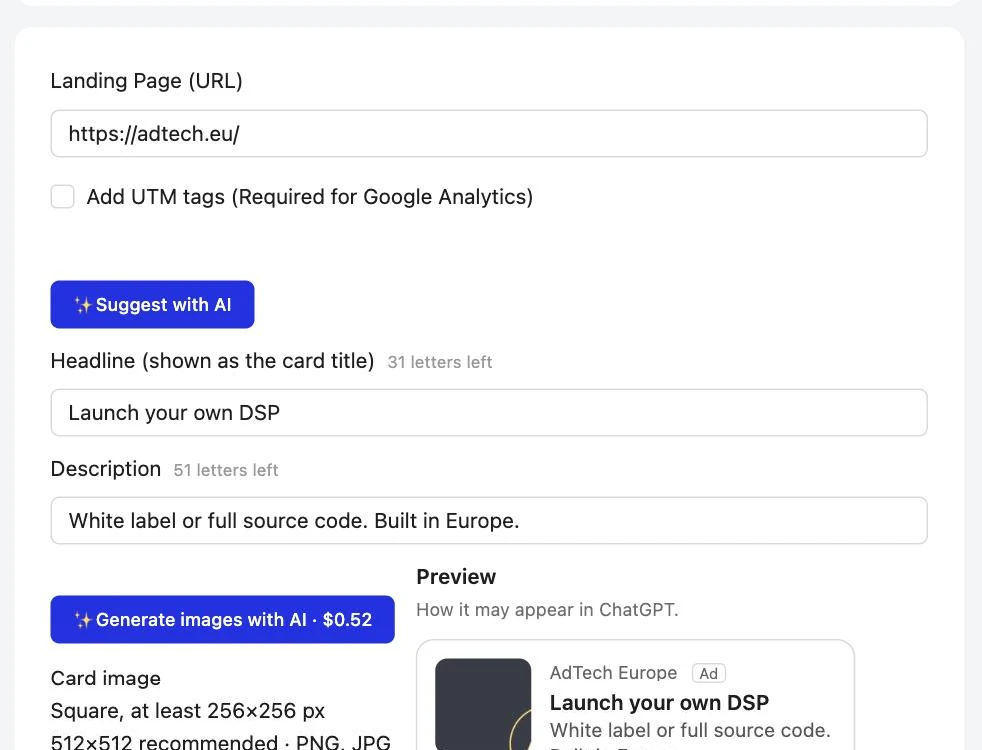The height and width of the screenshot is (750, 982).
Task: Click the Ad badge in preview card
Action: pyautogui.click(x=708, y=674)
